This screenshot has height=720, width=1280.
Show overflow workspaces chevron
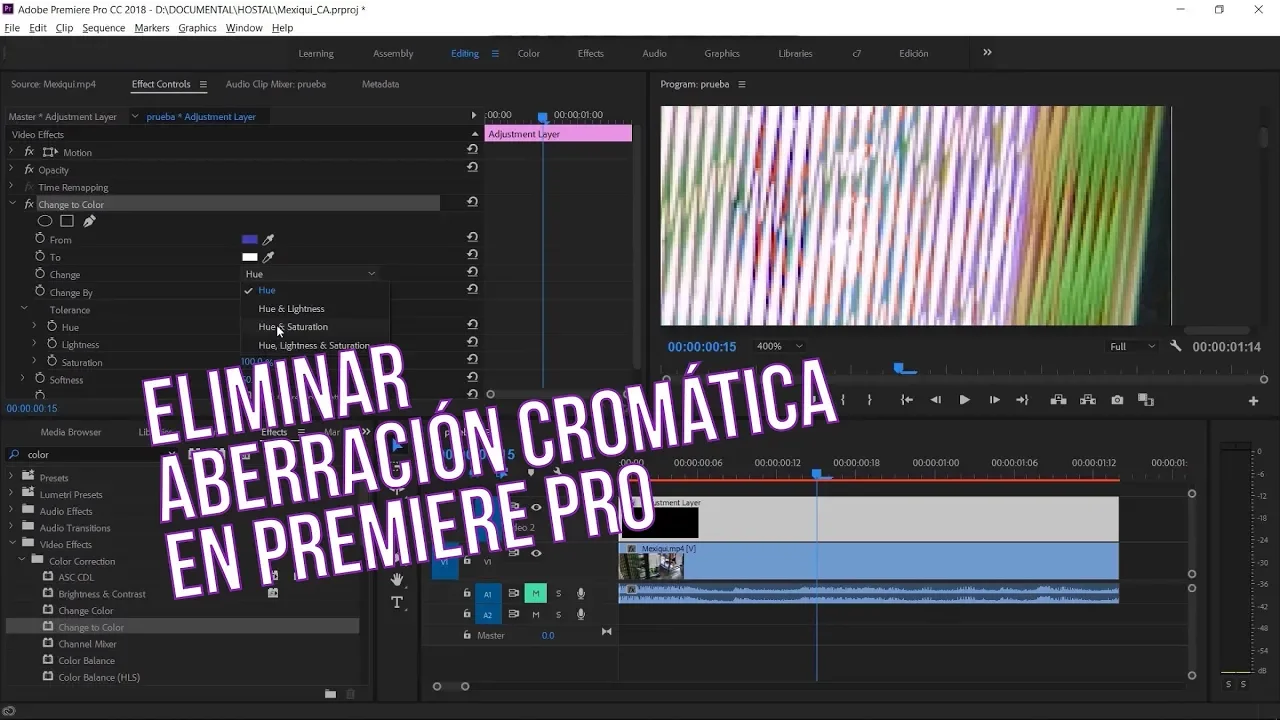click(987, 52)
